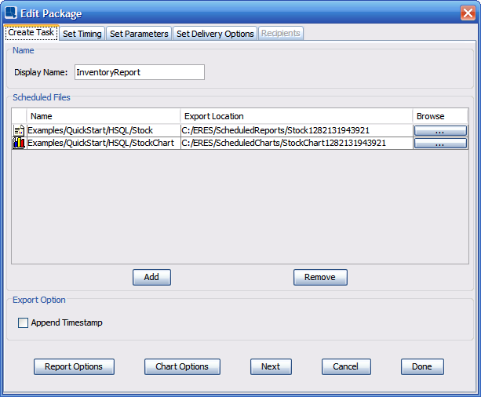
Task: Open Chart Options
Action: [x=182, y=367]
